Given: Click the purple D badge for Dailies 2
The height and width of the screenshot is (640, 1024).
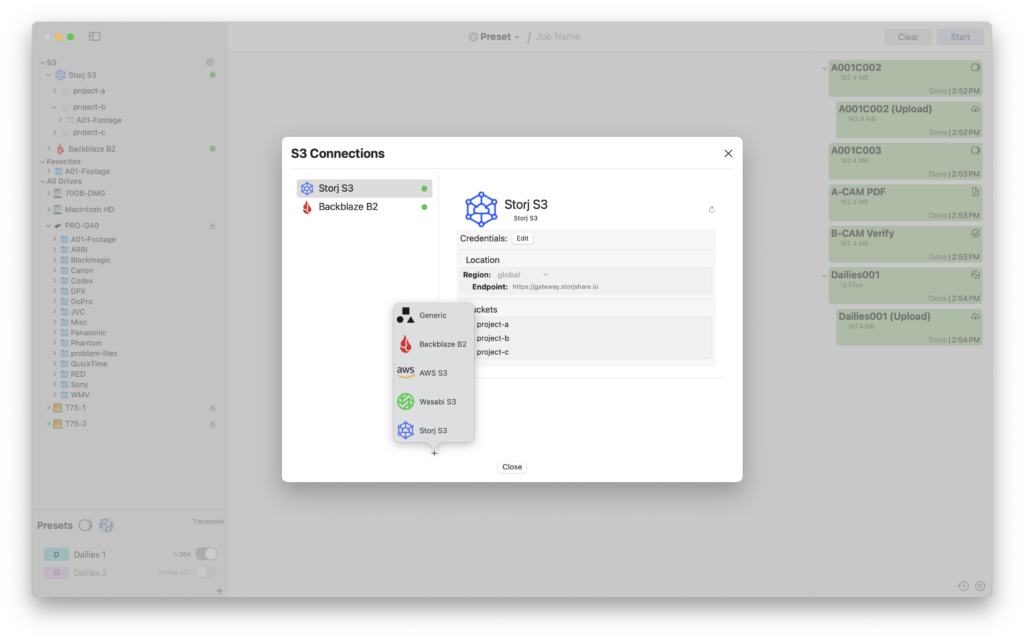Looking at the screenshot, I should point(56,573).
